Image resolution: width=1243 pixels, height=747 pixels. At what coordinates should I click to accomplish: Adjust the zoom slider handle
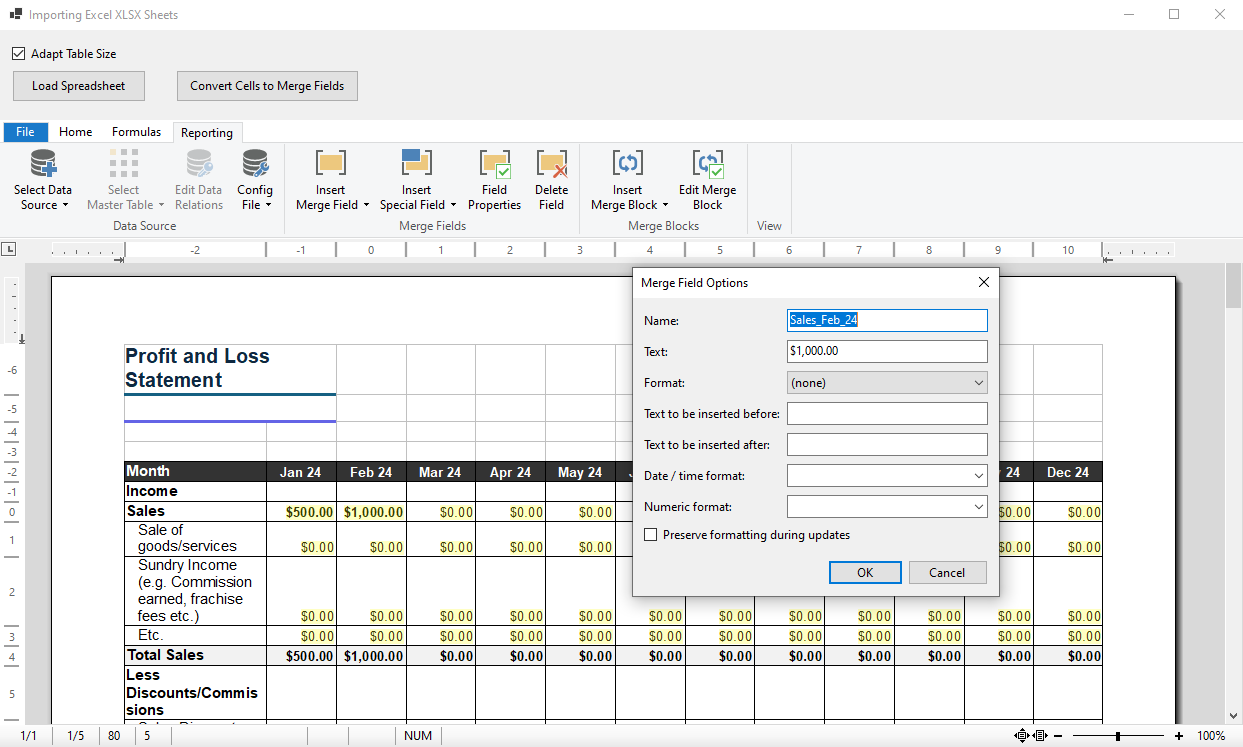point(1117,736)
